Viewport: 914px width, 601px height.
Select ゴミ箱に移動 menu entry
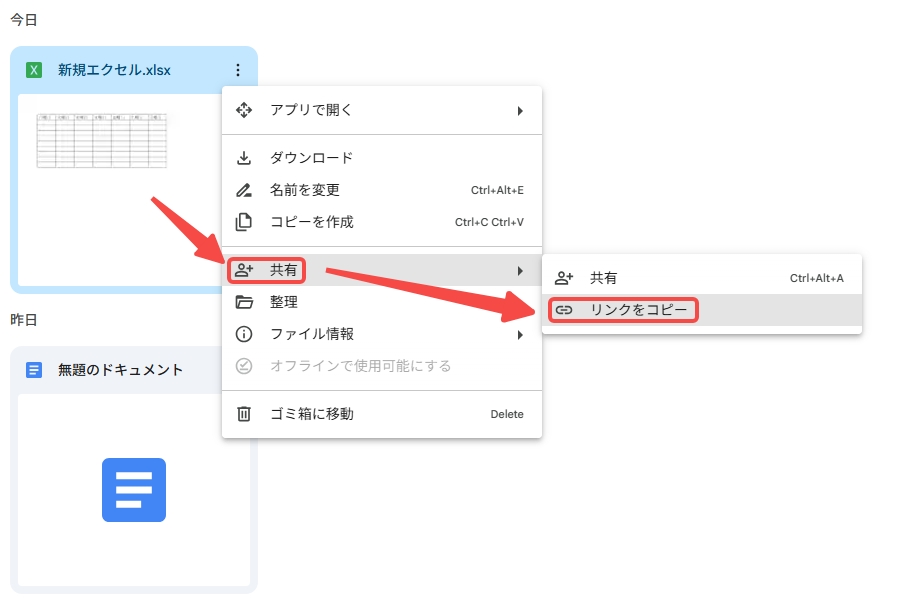382,414
